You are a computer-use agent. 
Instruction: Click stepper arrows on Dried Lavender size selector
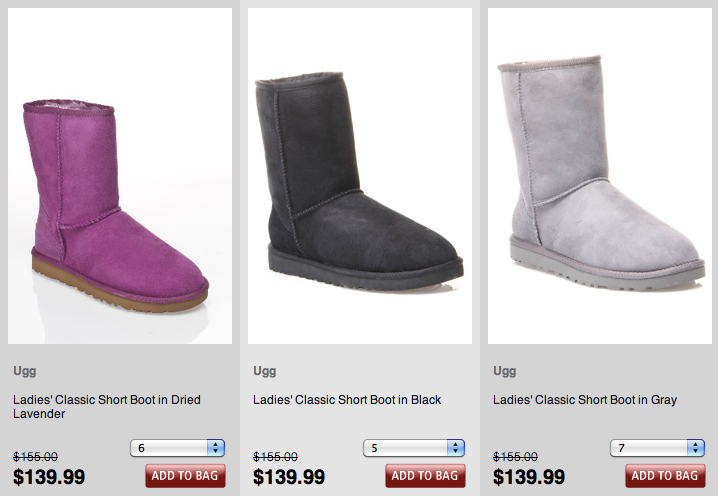(x=216, y=448)
